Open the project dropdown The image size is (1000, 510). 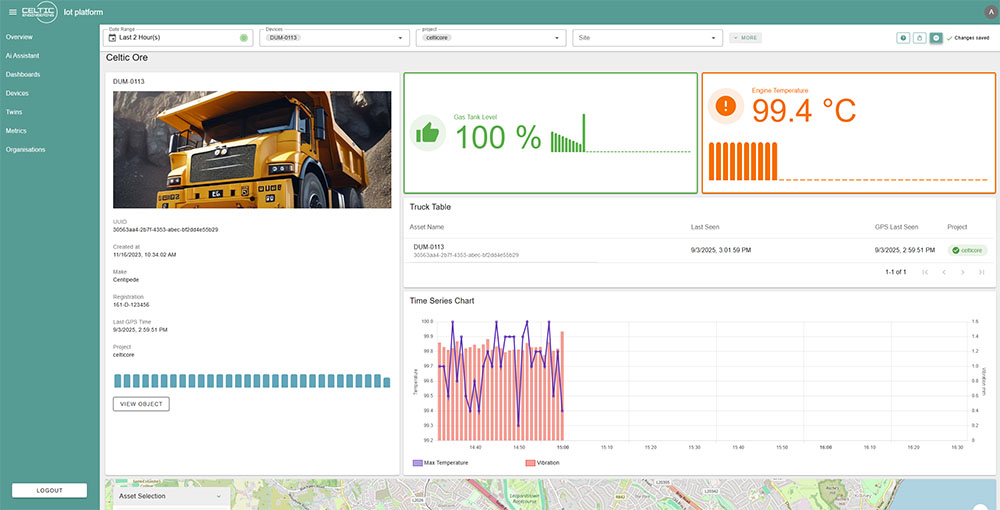[491, 38]
